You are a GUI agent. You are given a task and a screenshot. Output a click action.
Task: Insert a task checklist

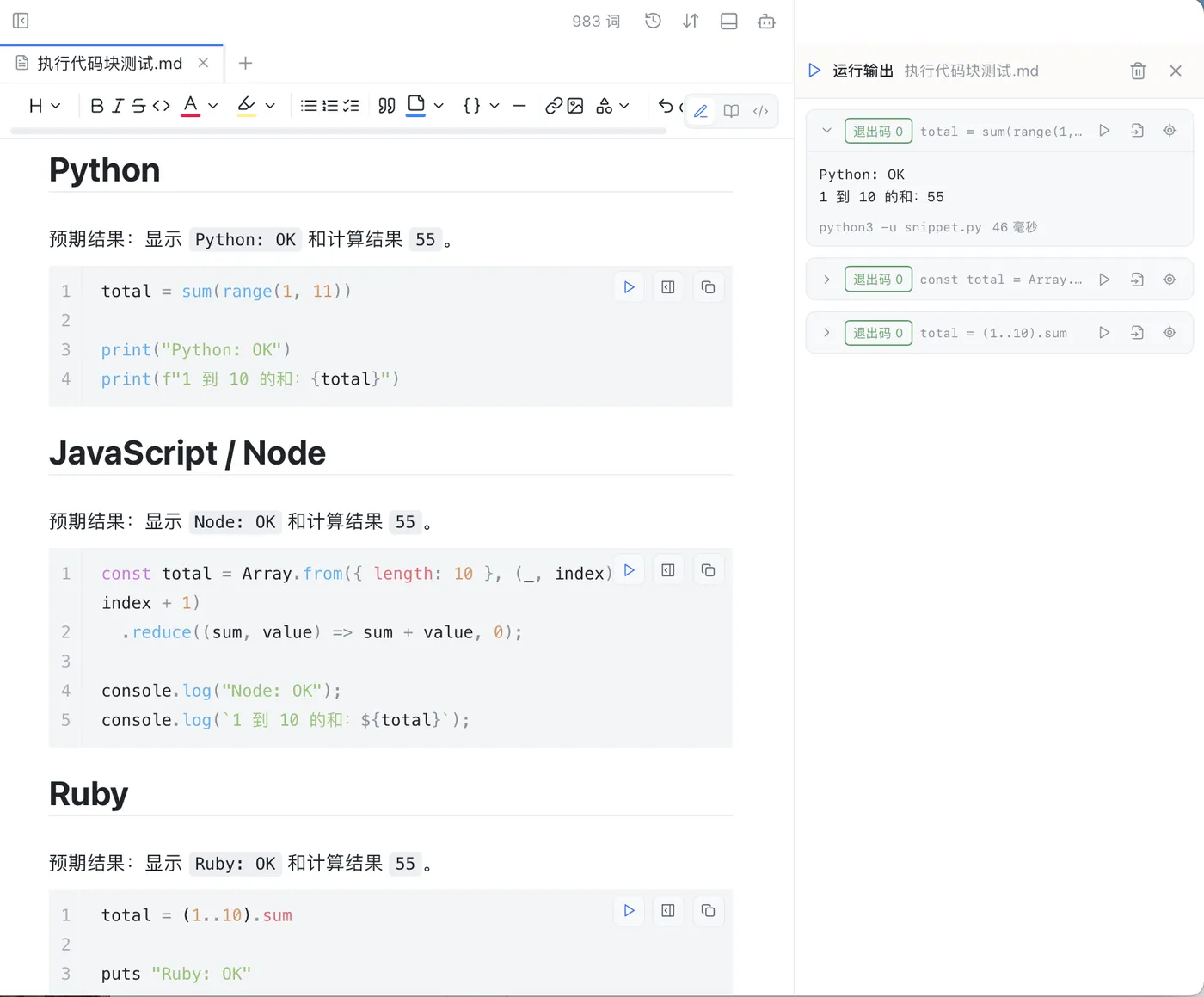tap(351, 106)
